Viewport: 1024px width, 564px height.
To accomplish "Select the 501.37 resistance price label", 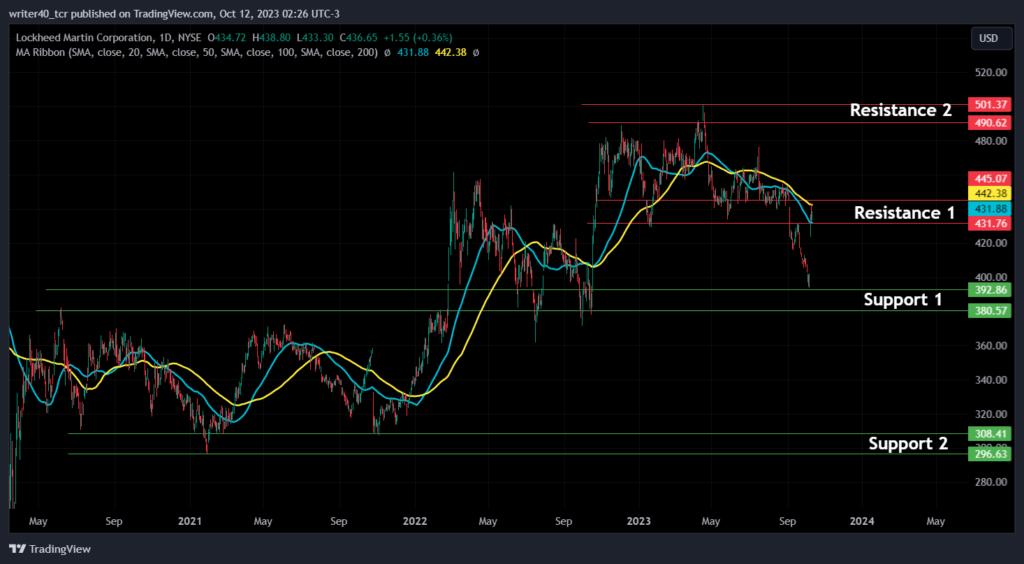I will [990, 104].
